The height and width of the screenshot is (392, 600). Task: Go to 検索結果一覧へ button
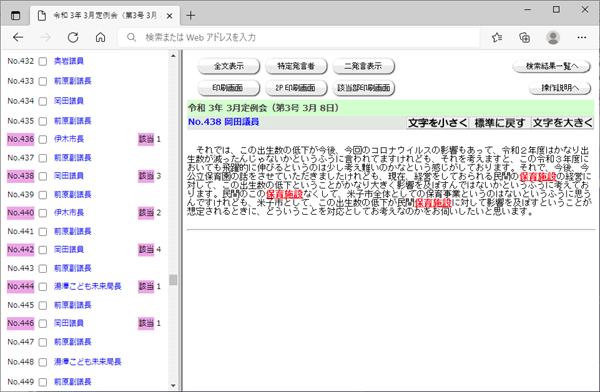[x=551, y=66]
